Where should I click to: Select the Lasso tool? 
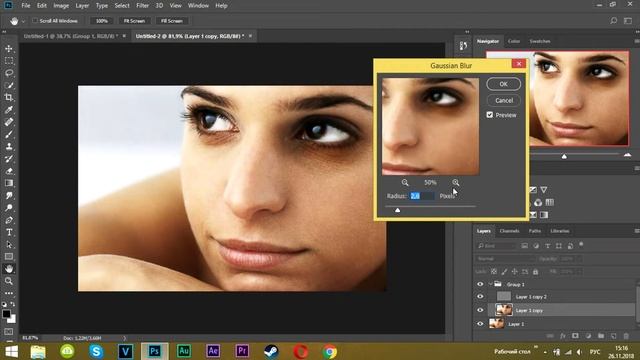(x=9, y=73)
